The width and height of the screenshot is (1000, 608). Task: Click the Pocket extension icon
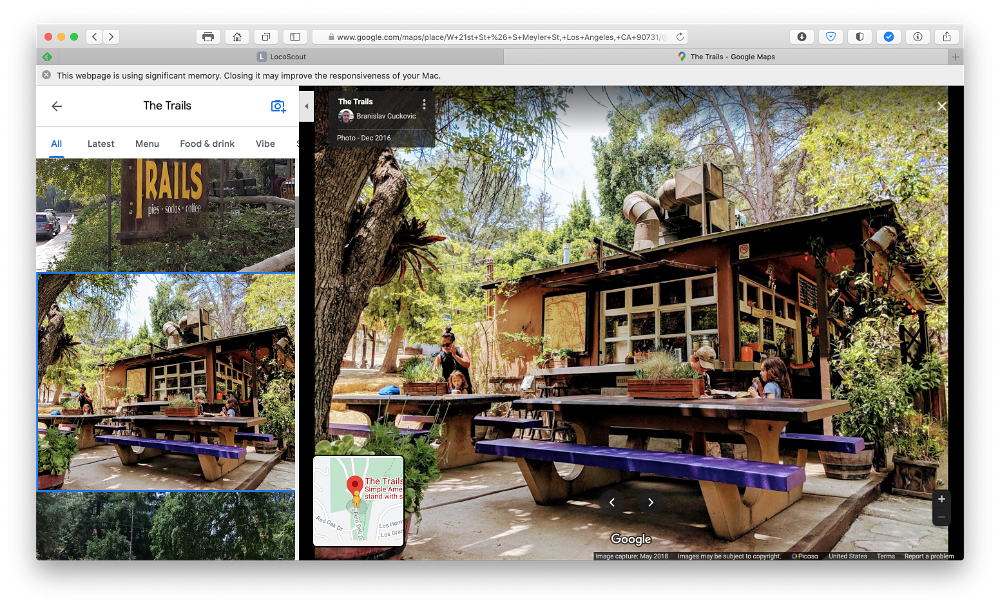click(x=830, y=37)
